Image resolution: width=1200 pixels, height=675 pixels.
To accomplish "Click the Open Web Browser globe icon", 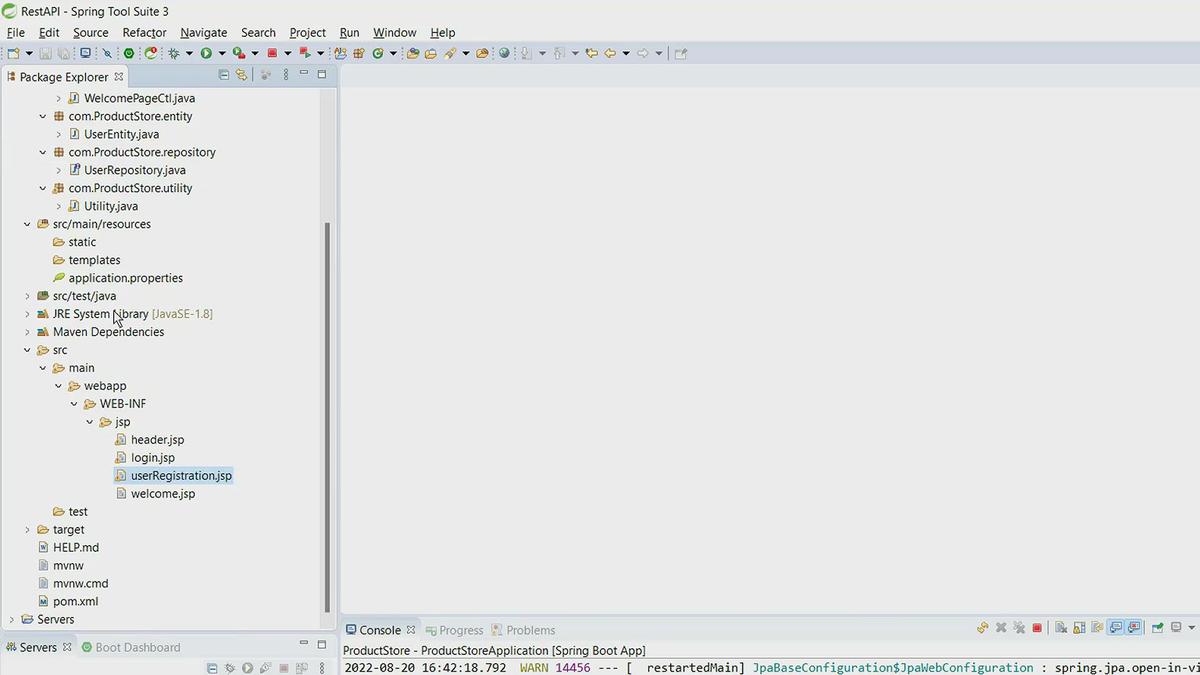I will click(x=504, y=53).
